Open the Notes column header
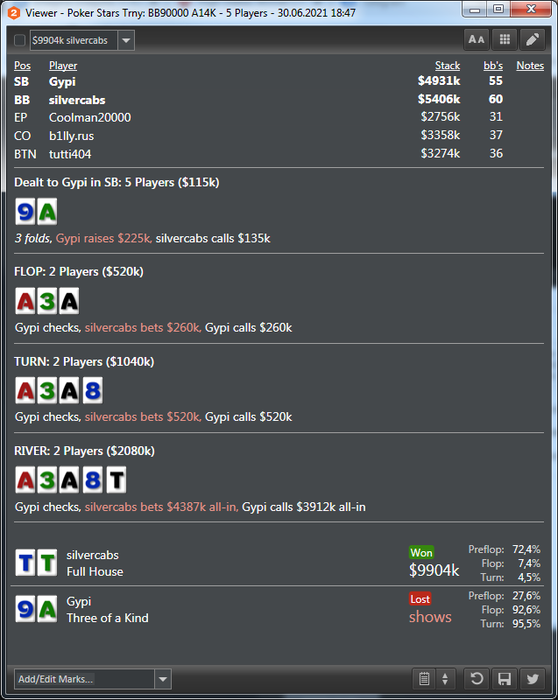The image size is (558, 700). (530, 66)
